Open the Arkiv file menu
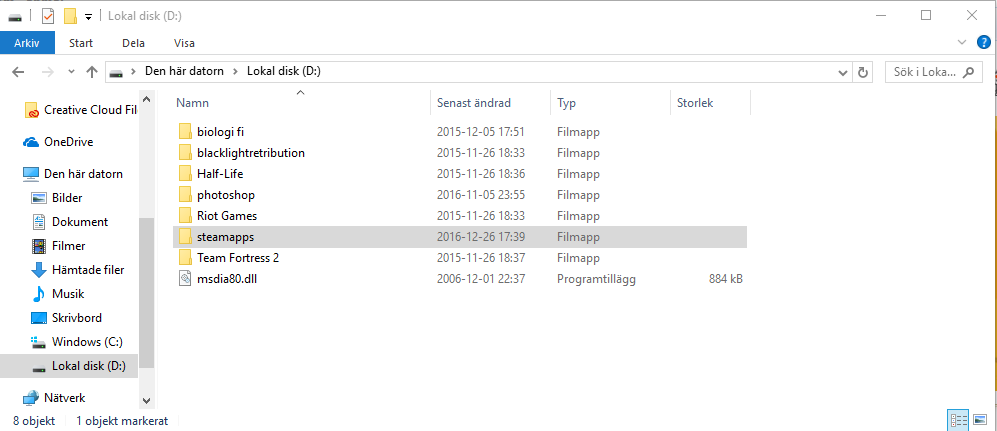Viewport: 997px width, 431px height. (x=27, y=43)
